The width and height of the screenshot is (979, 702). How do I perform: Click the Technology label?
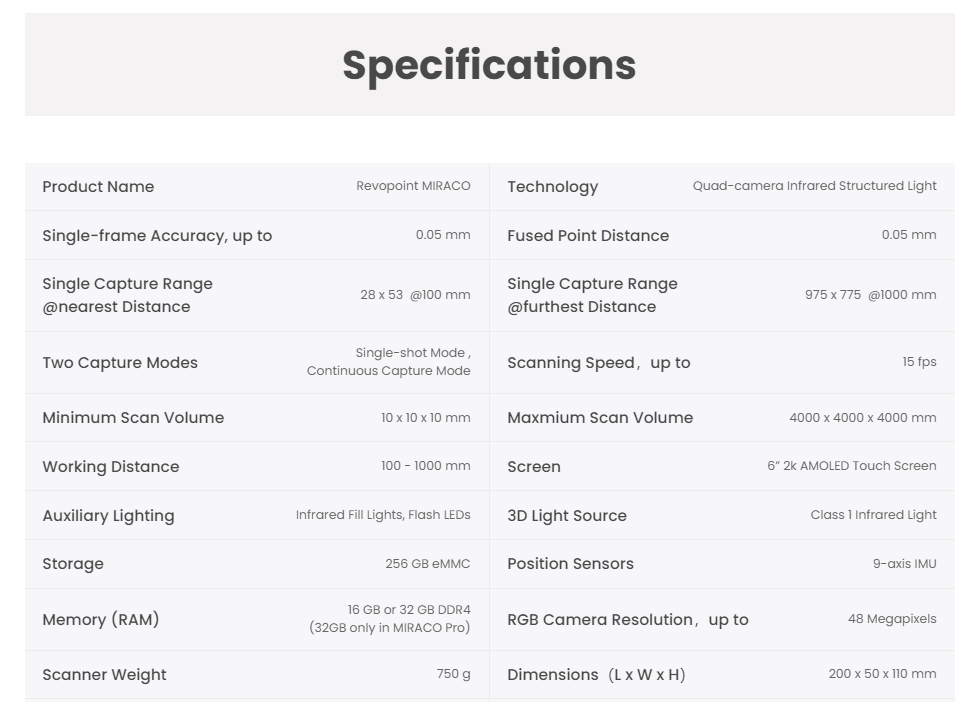pos(552,187)
